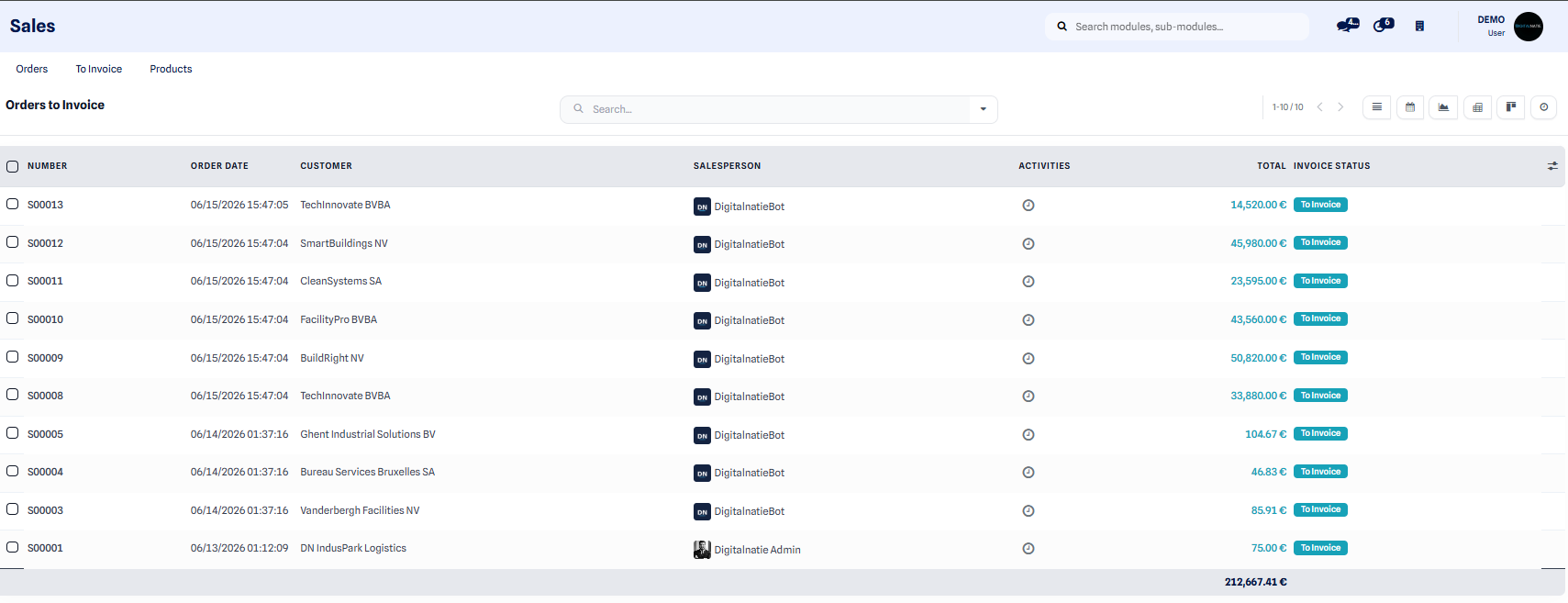Expand the search filter options dropdown arrow
Viewport: 1568px width, 603px height.
984,109
